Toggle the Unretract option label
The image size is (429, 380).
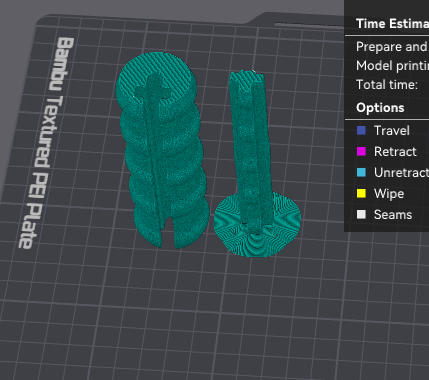pyautogui.click(x=401, y=173)
